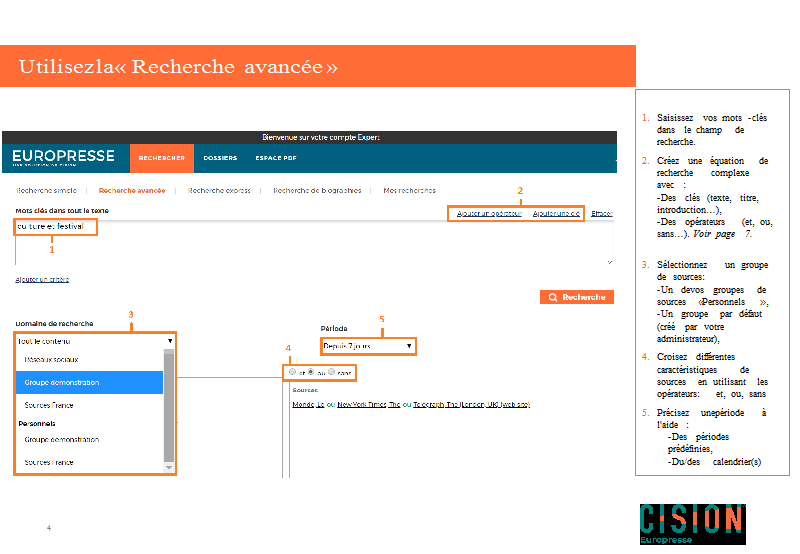Select the 'et' operator radio button
800x554 pixels.
coord(292,371)
